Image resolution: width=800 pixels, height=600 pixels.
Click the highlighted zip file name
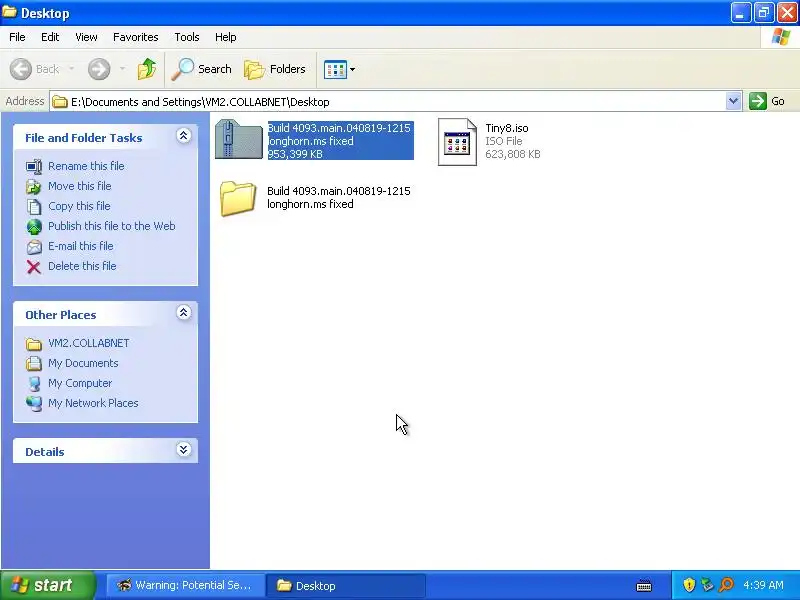[339, 135]
